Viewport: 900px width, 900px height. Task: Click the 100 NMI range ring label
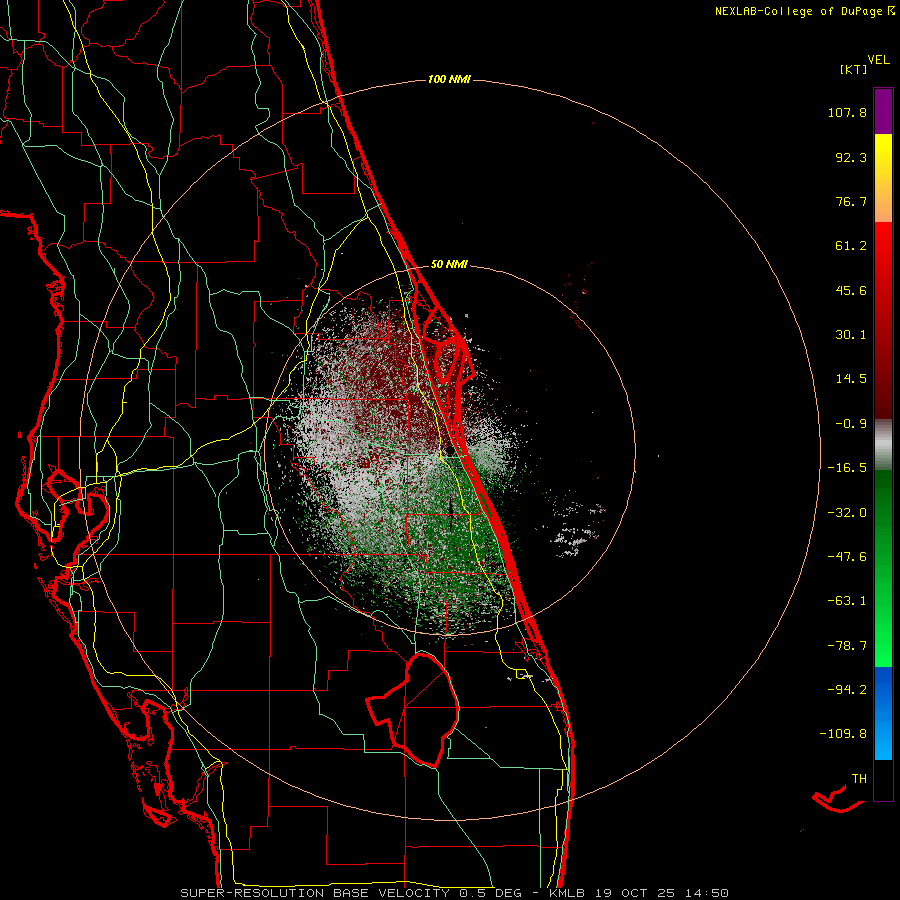point(449,79)
